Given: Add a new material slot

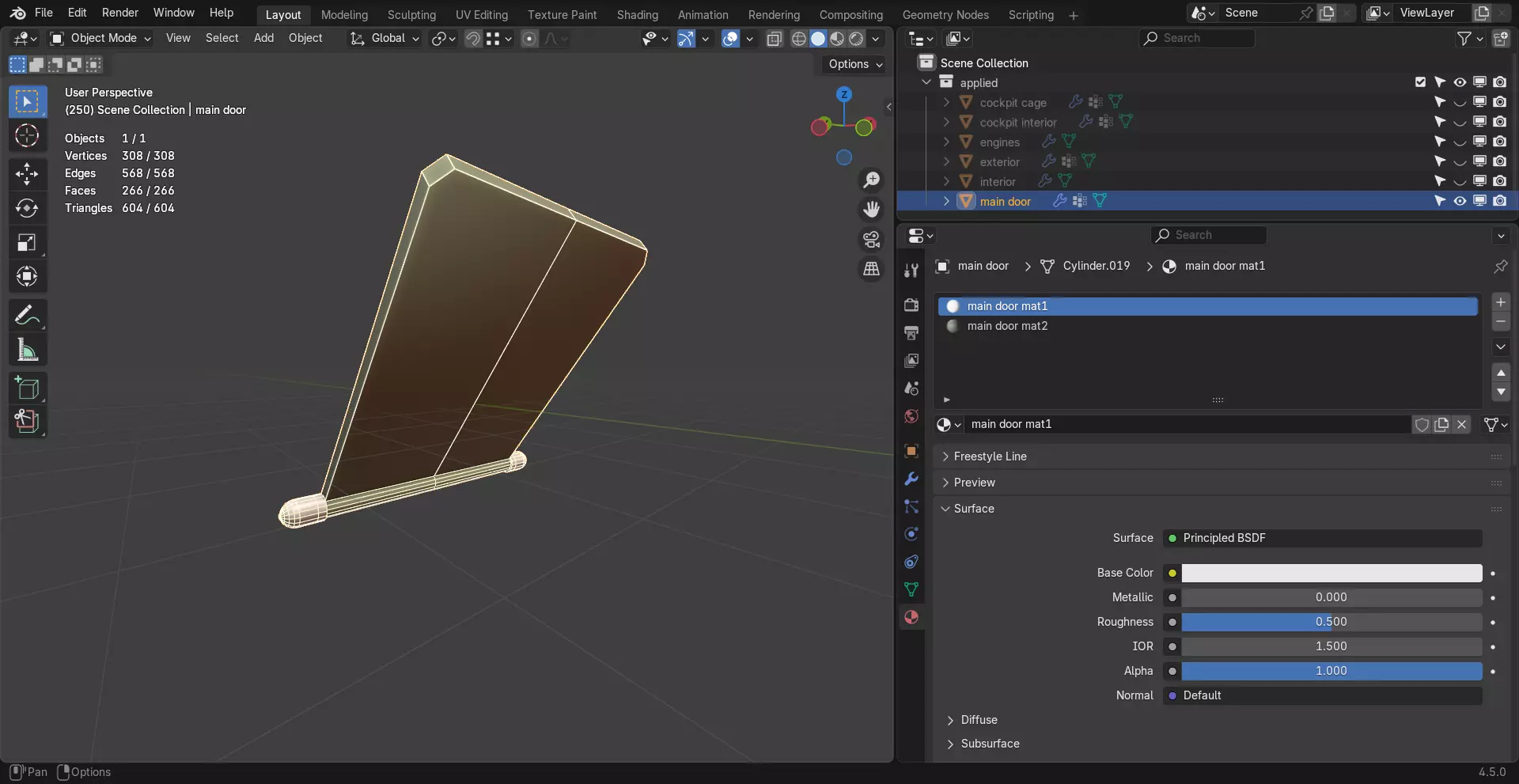Looking at the screenshot, I should pyautogui.click(x=1501, y=302).
